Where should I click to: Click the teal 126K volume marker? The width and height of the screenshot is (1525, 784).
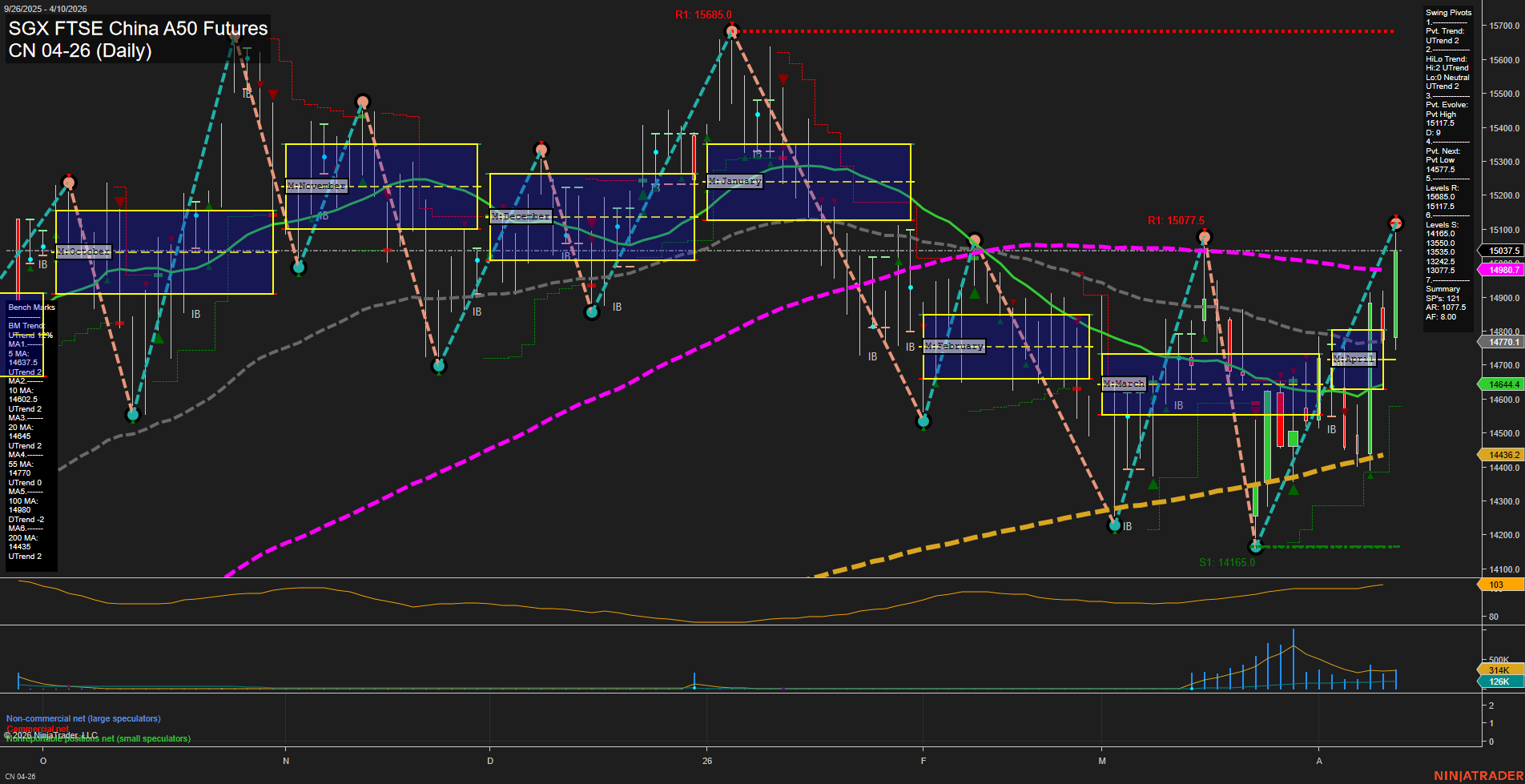click(1499, 681)
